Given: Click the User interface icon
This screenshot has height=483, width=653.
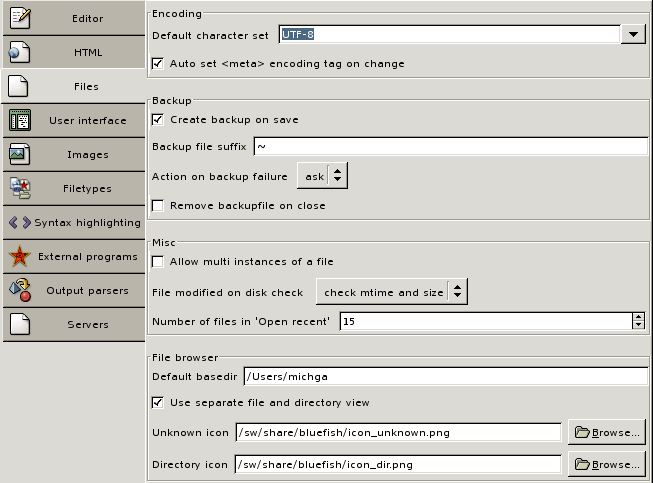Looking at the screenshot, I should (20, 120).
